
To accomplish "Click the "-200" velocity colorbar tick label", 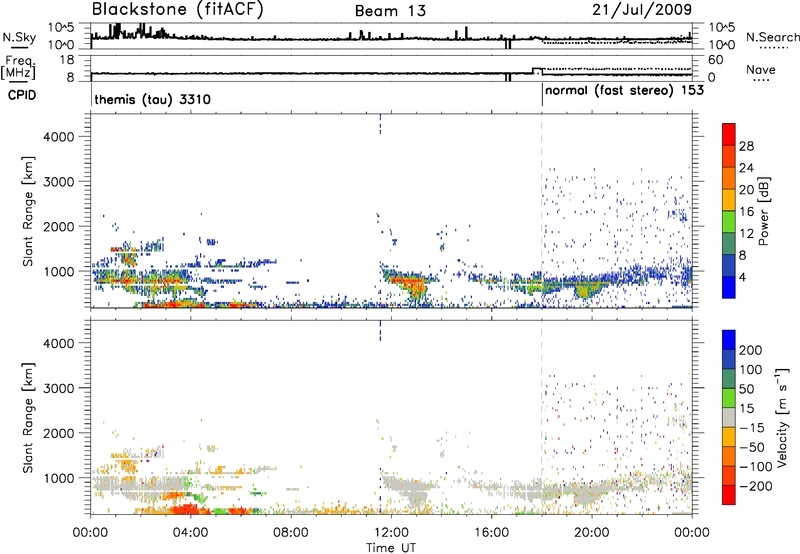I will 756,486.
